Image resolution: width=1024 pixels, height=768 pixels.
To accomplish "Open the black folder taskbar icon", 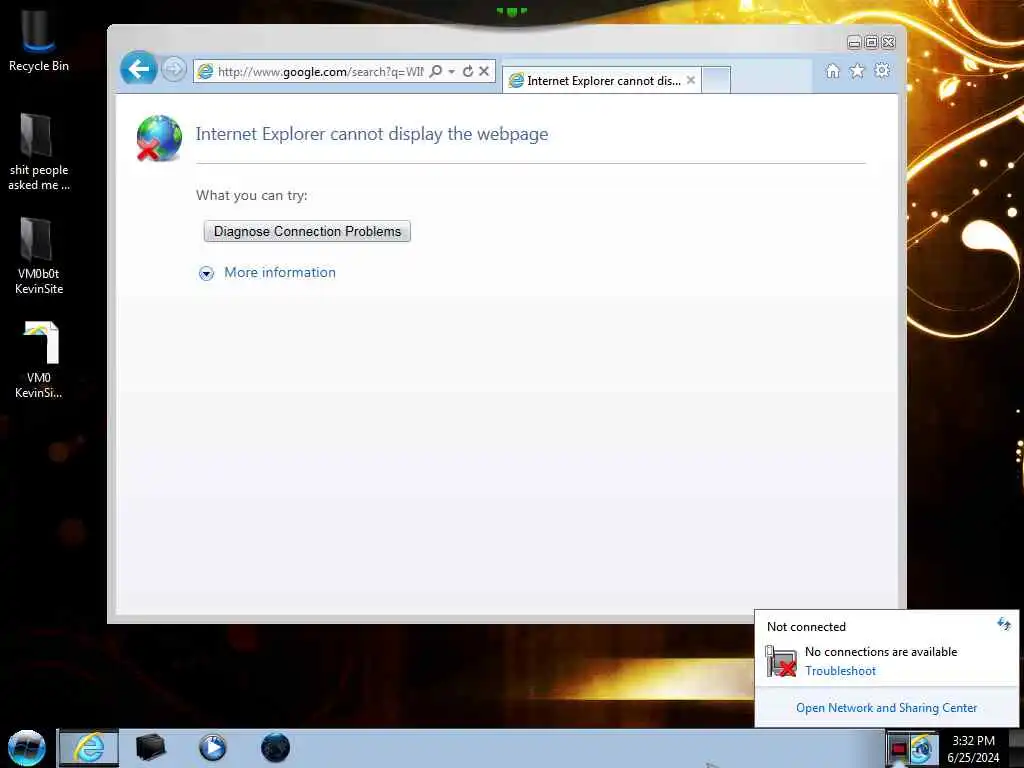I will click(x=151, y=748).
